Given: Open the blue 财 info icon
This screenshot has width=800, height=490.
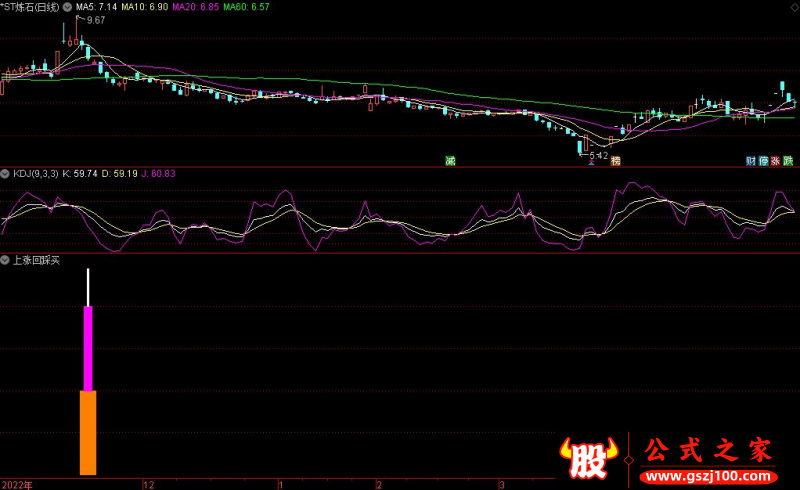Looking at the screenshot, I should coord(750,160).
